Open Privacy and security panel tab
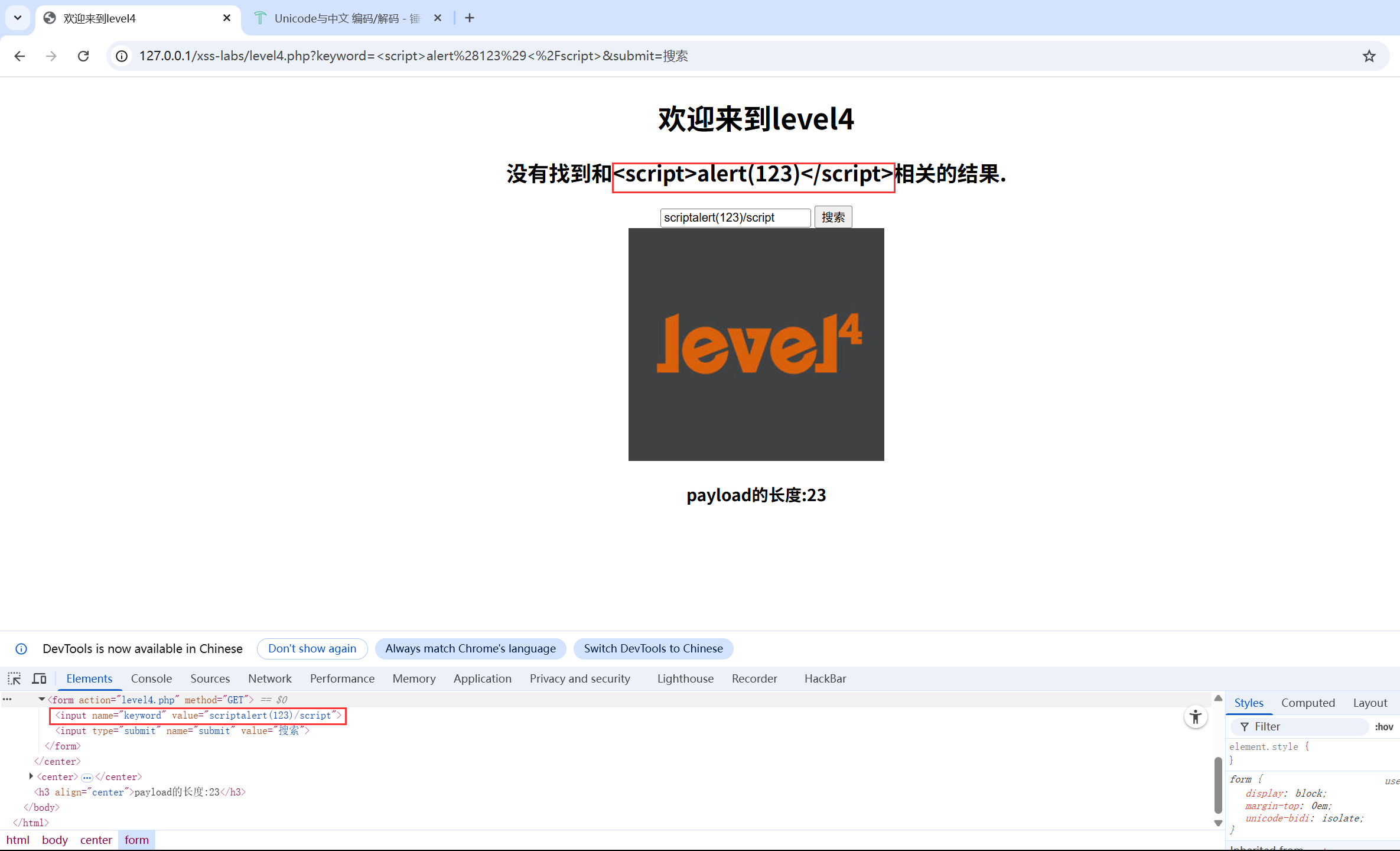The image size is (1400, 851). point(579,678)
